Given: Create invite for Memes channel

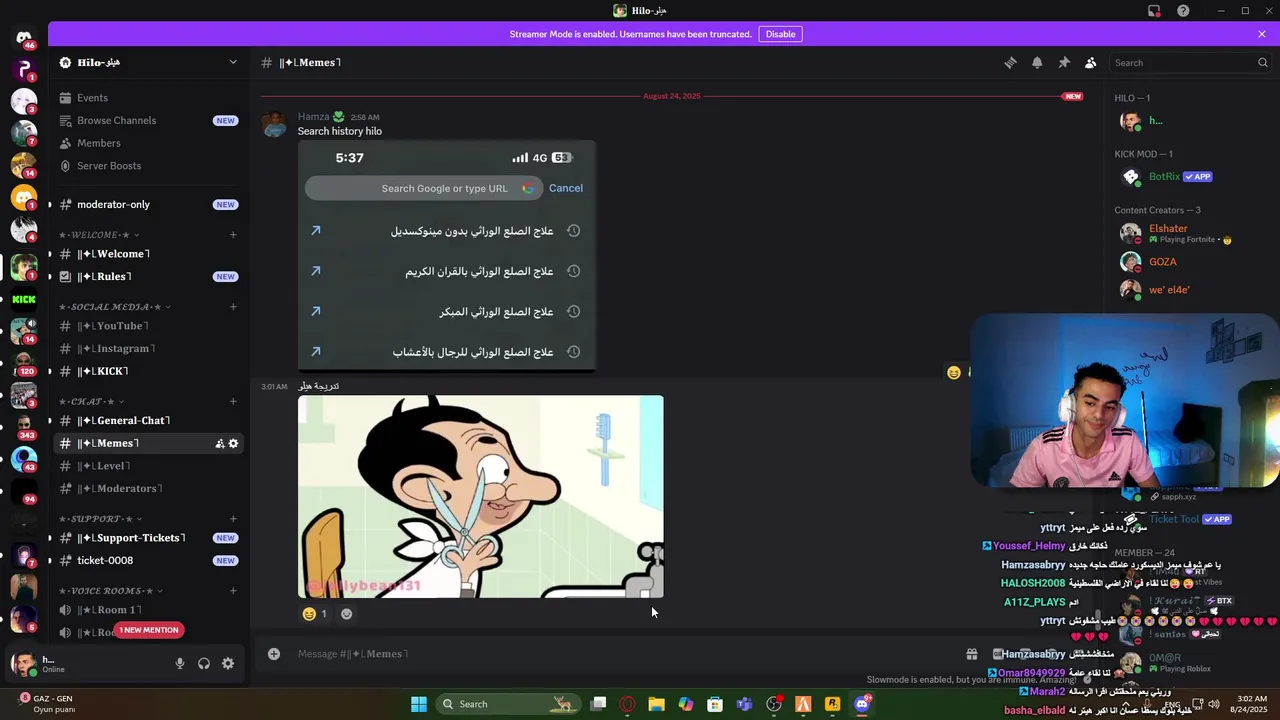Looking at the screenshot, I should pos(220,443).
